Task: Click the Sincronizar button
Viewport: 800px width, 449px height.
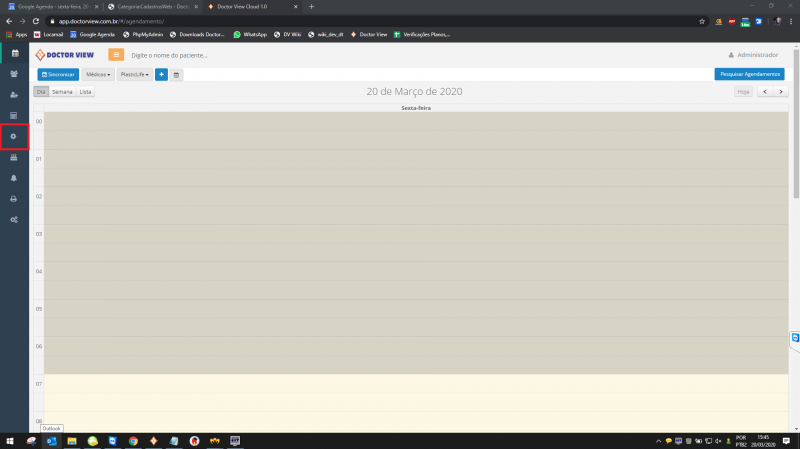Action: click(x=58, y=74)
